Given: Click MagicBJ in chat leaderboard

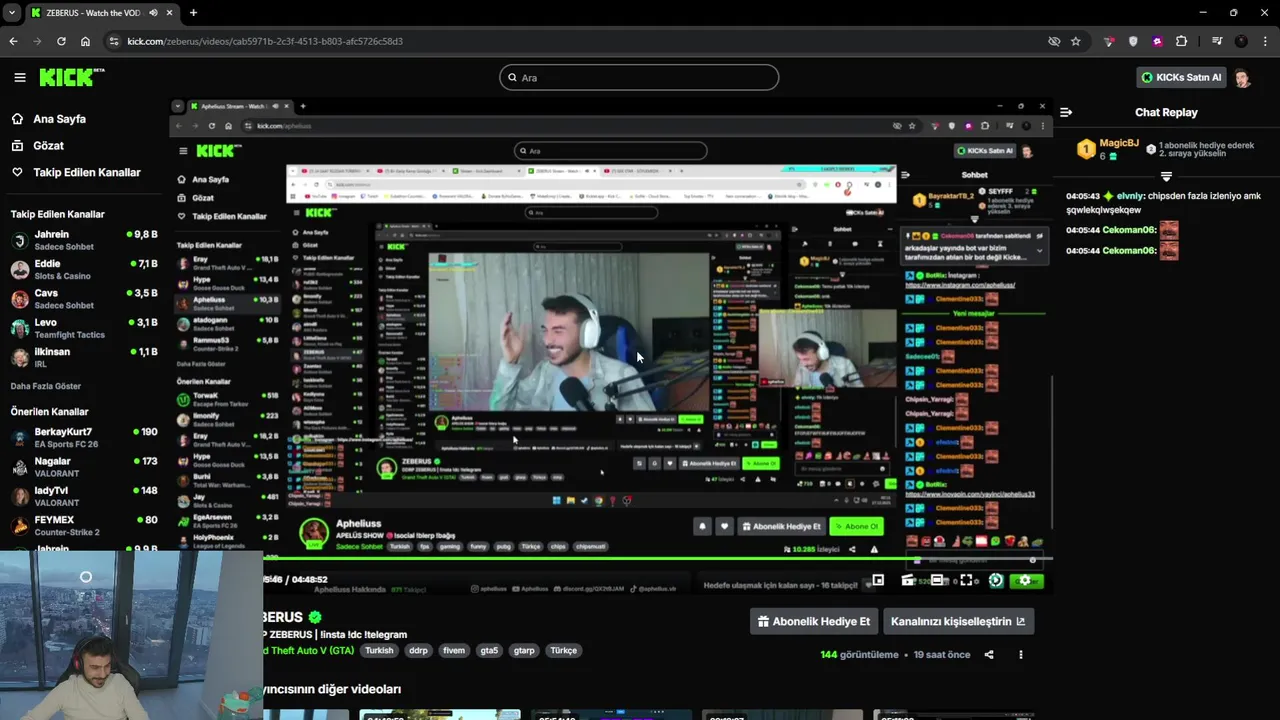Looking at the screenshot, I should pyautogui.click(x=1119, y=143).
